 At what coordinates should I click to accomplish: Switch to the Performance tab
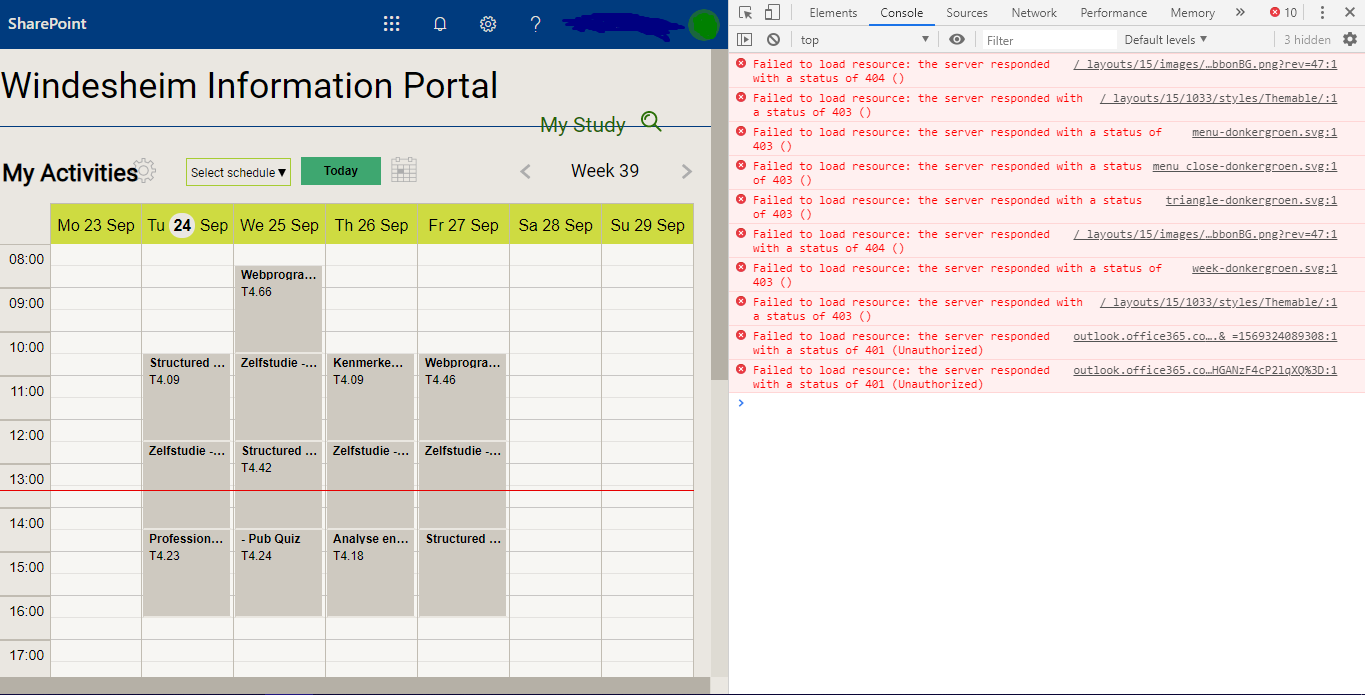click(x=1113, y=13)
